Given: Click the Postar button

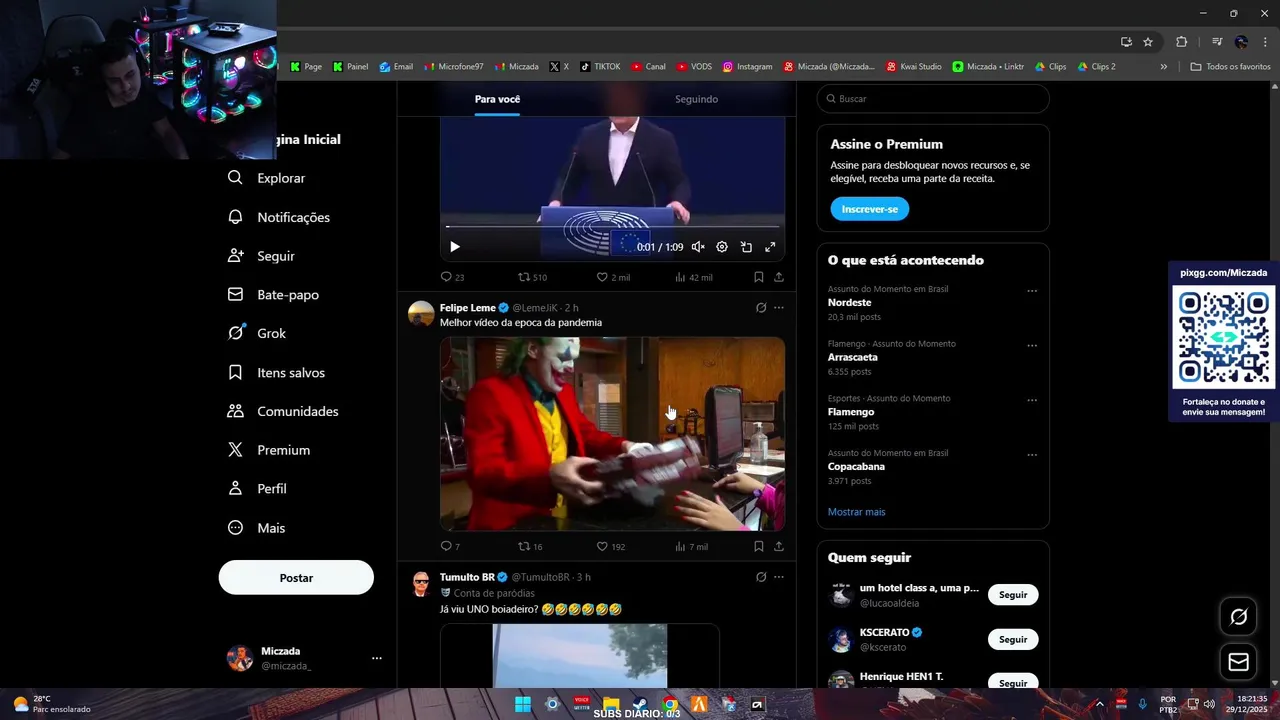Looking at the screenshot, I should coord(296,578).
